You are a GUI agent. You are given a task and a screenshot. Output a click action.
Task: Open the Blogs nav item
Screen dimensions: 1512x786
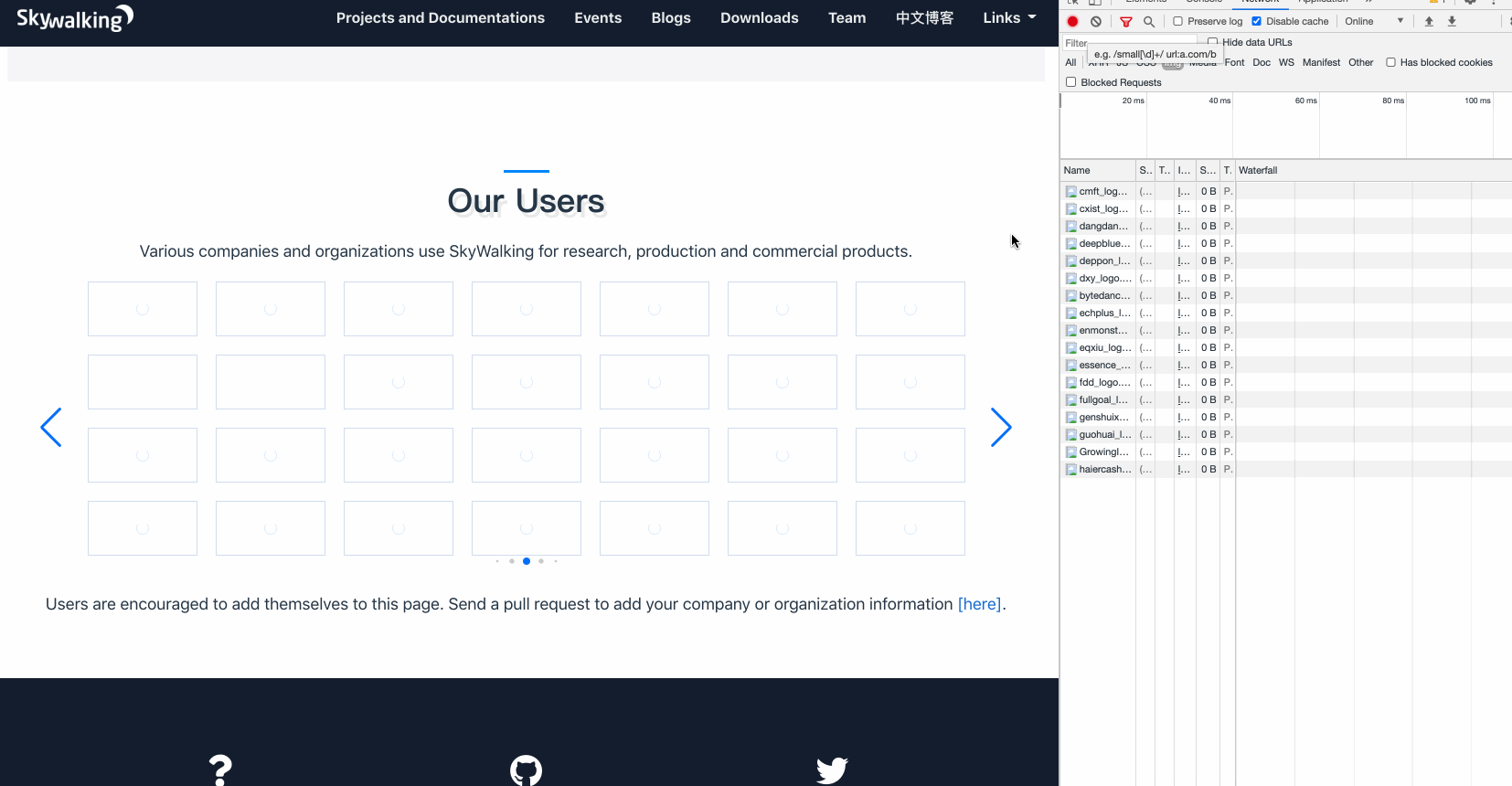tap(671, 18)
